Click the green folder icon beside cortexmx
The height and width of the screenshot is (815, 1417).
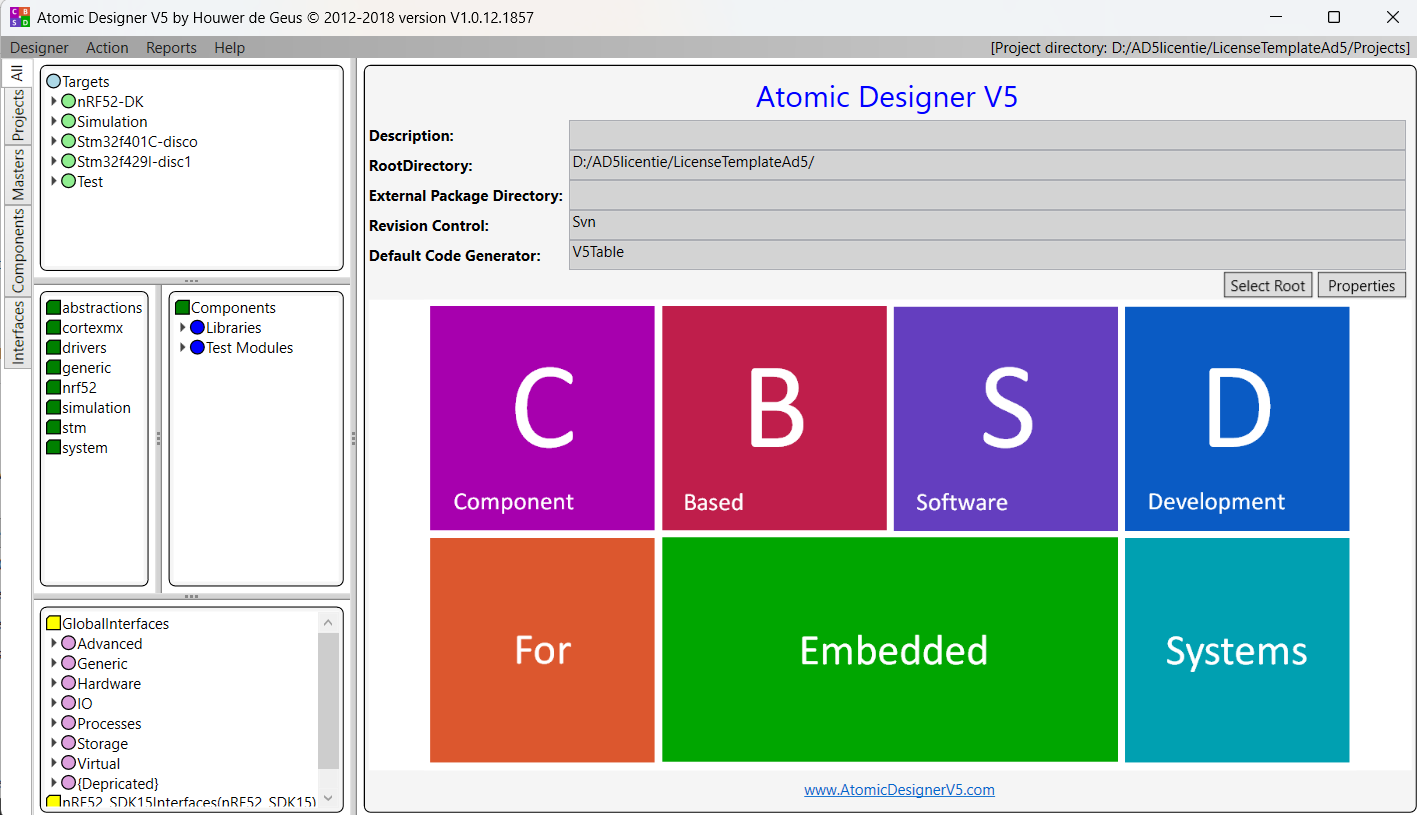coord(54,328)
